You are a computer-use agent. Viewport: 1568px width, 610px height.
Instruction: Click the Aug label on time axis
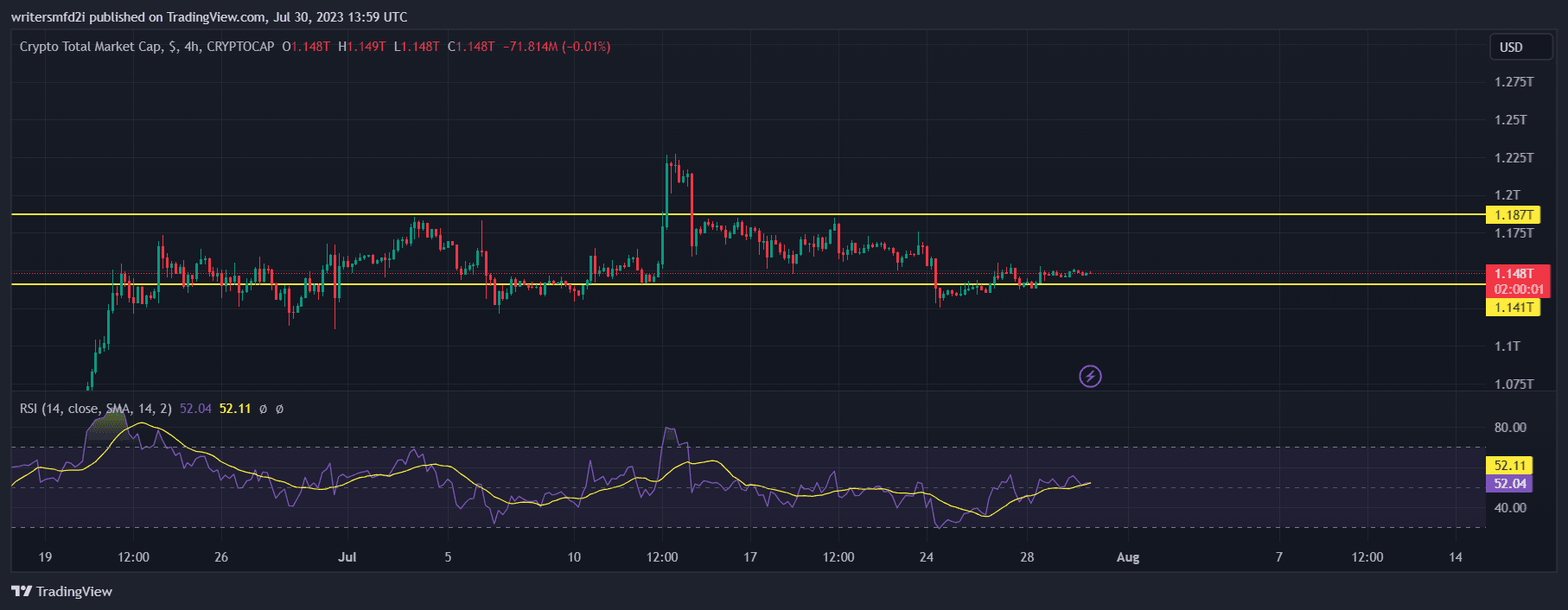coord(1127,557)
